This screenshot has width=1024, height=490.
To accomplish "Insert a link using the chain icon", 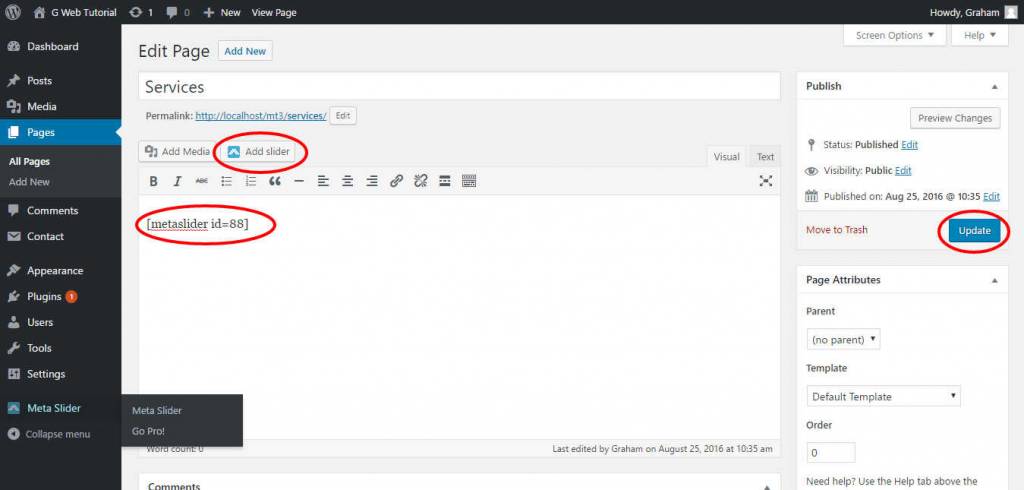I will pyautogui.click(x=396, y=181).
